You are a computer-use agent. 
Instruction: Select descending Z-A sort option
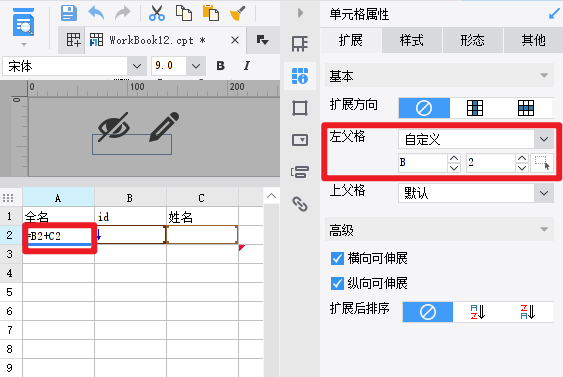click(x=528, y=312)
